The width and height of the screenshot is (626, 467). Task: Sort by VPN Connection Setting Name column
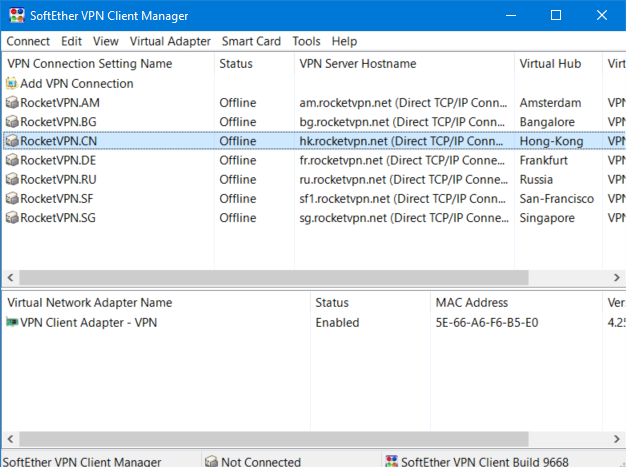[108, 63]
